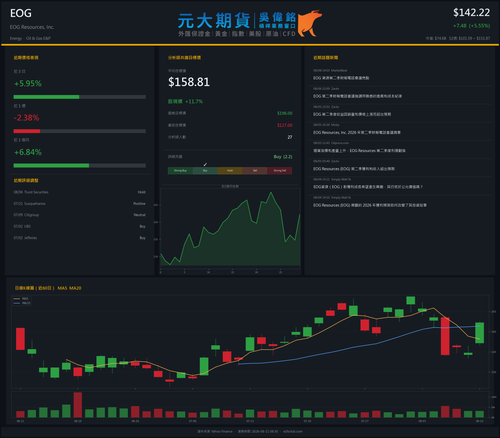
Task: Click the 元大期貨 banner title
Action: 214,21
